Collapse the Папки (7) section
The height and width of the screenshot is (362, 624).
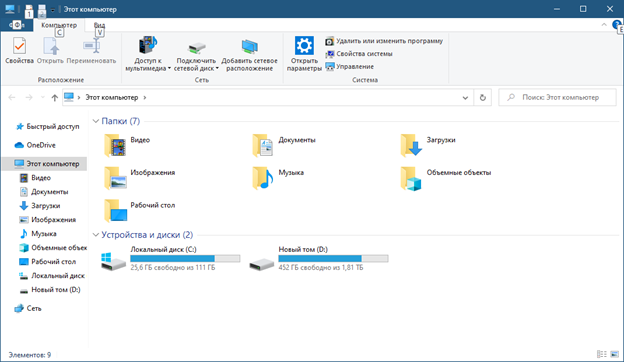96,121
